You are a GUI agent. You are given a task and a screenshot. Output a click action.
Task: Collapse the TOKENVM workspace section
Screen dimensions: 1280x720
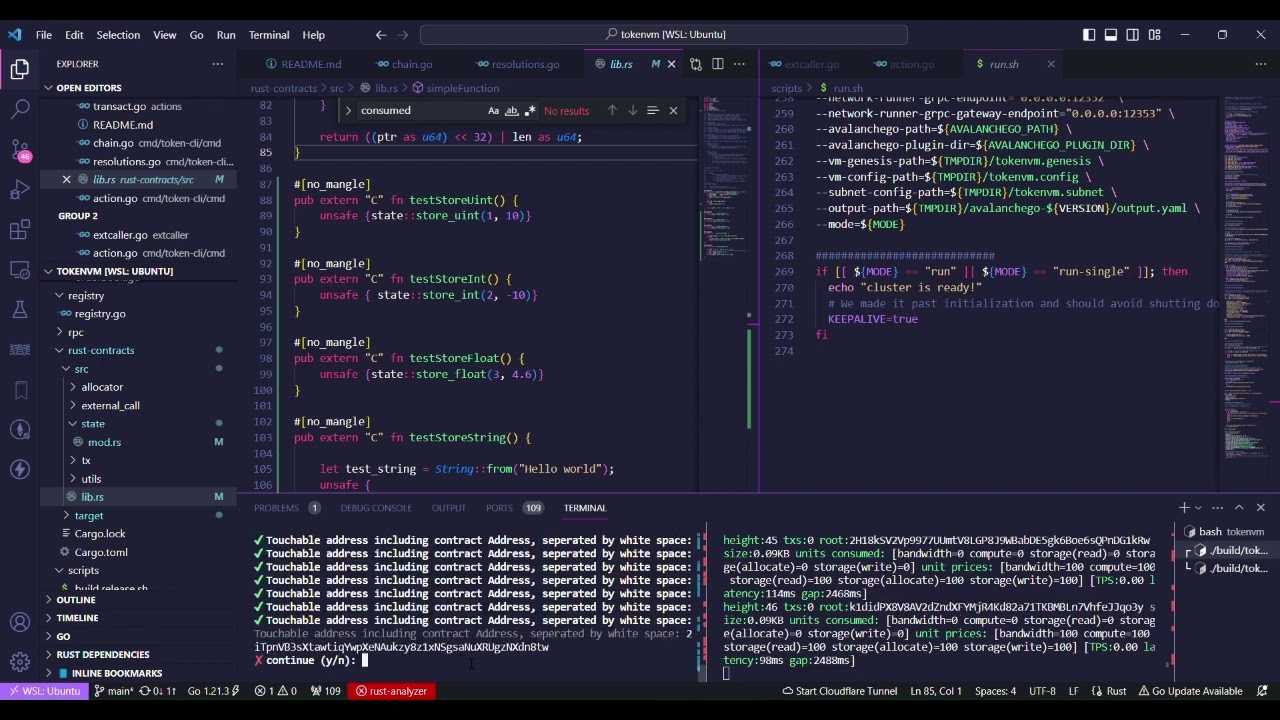pyautogui.click(x=114, y=271)
